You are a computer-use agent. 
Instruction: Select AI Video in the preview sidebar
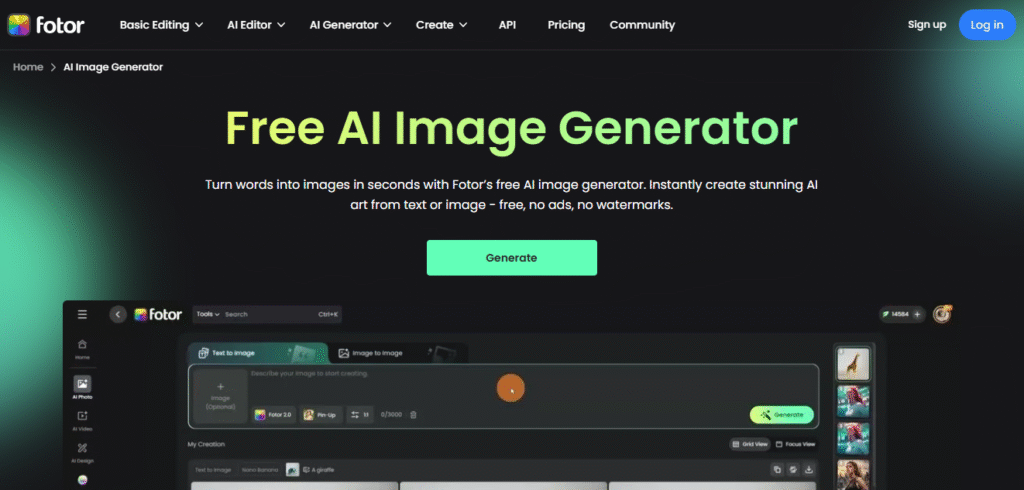point(82,420)
